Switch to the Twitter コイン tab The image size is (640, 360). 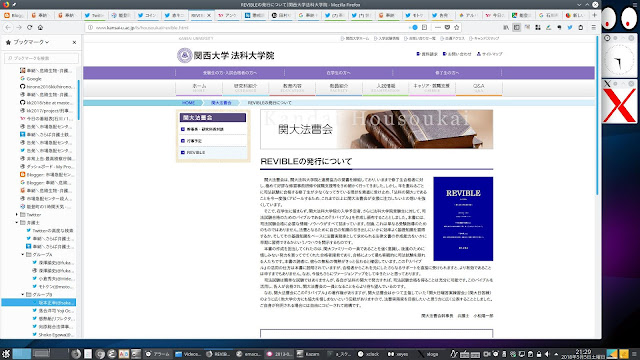[x=148, y=15]
